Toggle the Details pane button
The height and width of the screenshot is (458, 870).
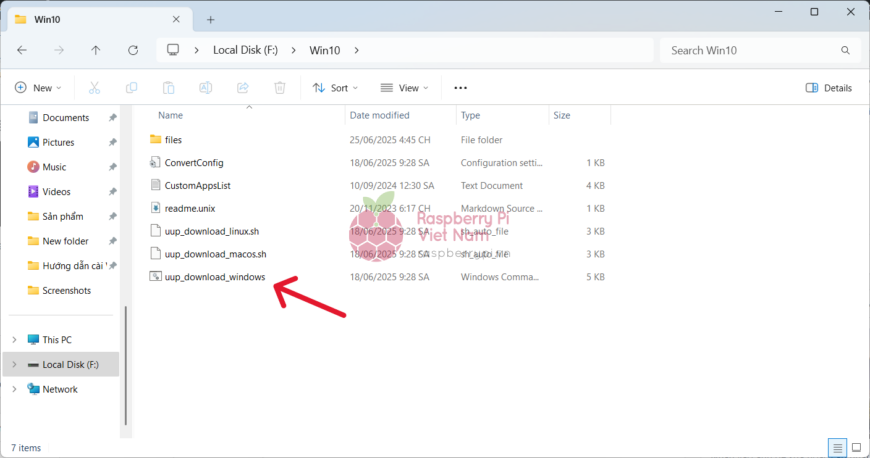pyautogui.click(x=829, y=88)
